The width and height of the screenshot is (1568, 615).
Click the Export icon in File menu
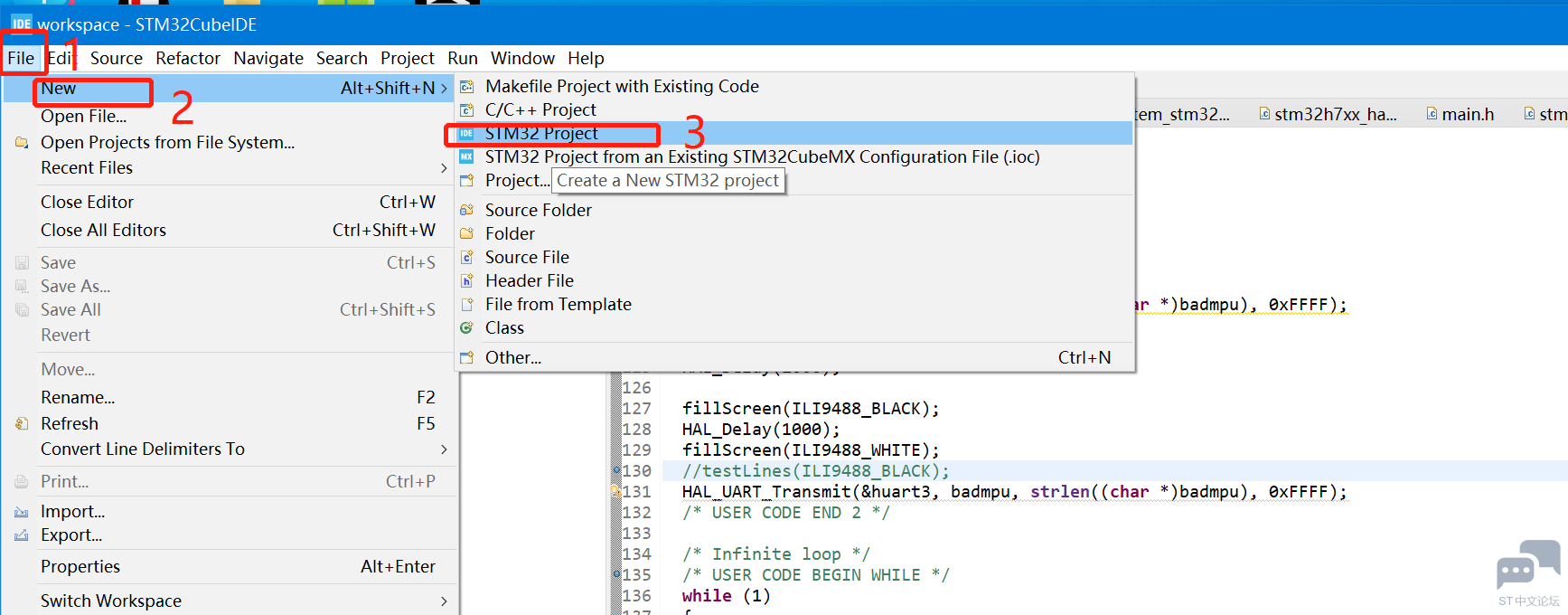22,535
